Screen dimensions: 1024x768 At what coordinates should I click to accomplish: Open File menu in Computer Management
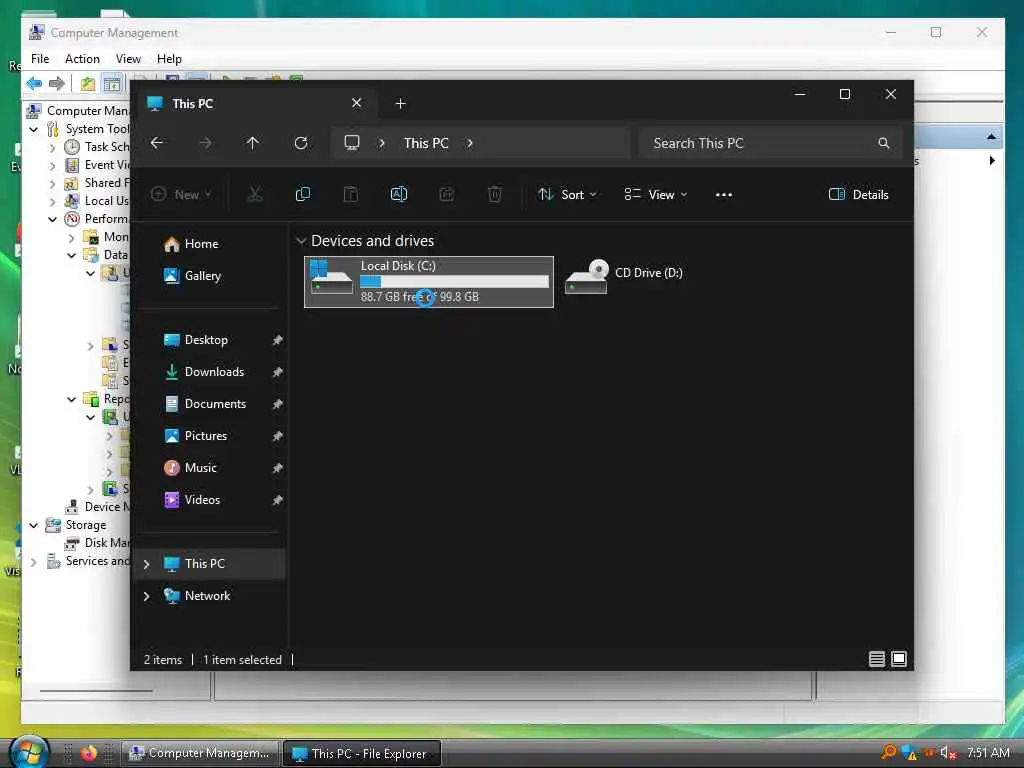40,59
